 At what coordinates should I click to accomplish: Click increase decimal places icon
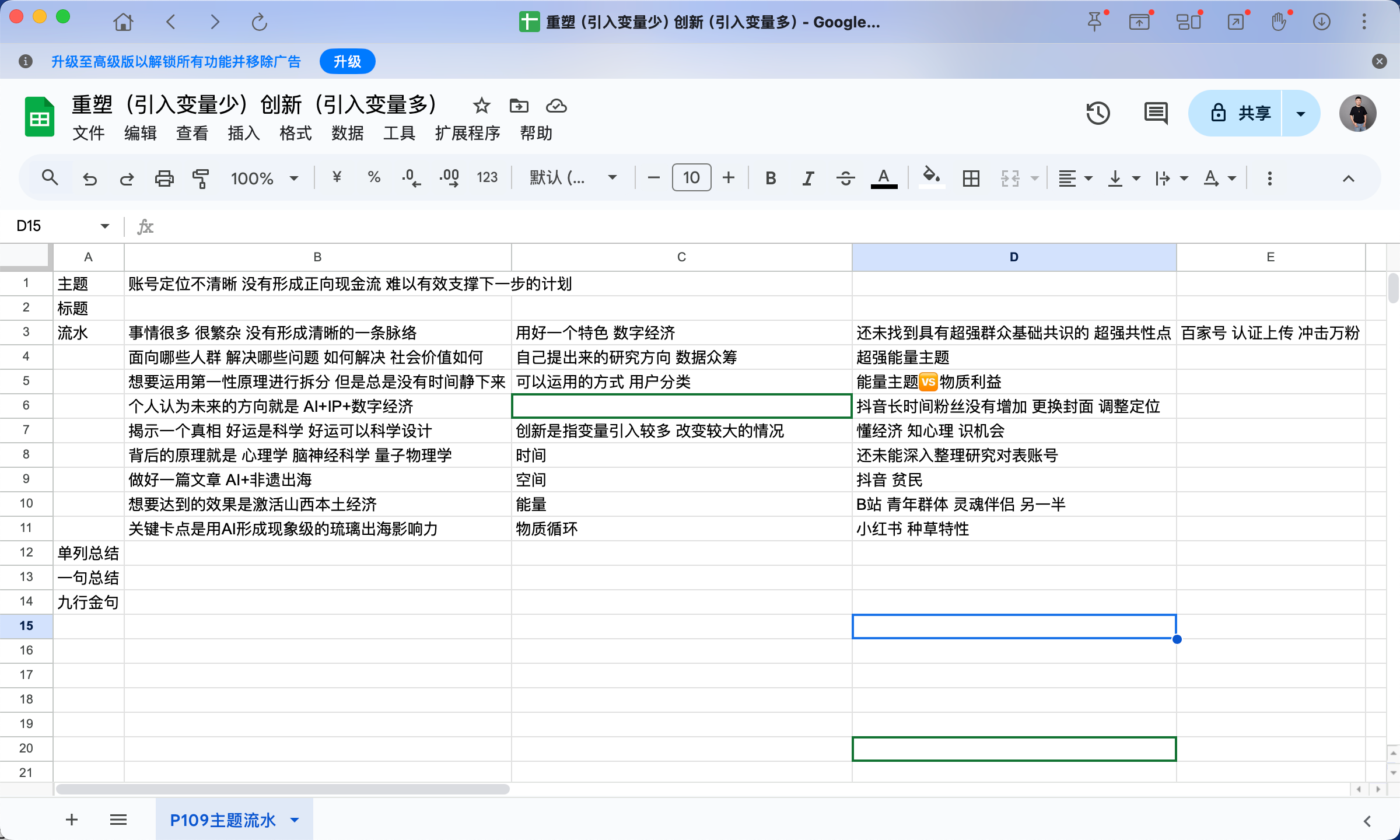pos(449,178)
